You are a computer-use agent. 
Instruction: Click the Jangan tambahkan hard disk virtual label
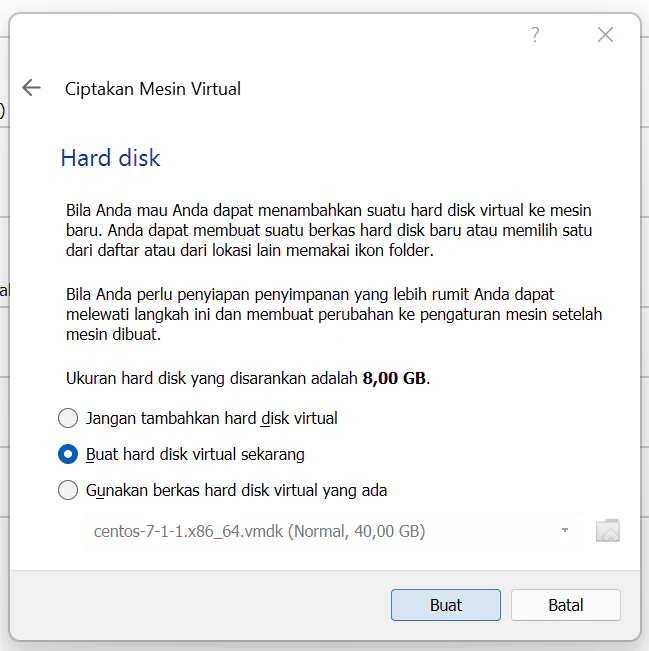pyautogui.click(x=212, y=418)
